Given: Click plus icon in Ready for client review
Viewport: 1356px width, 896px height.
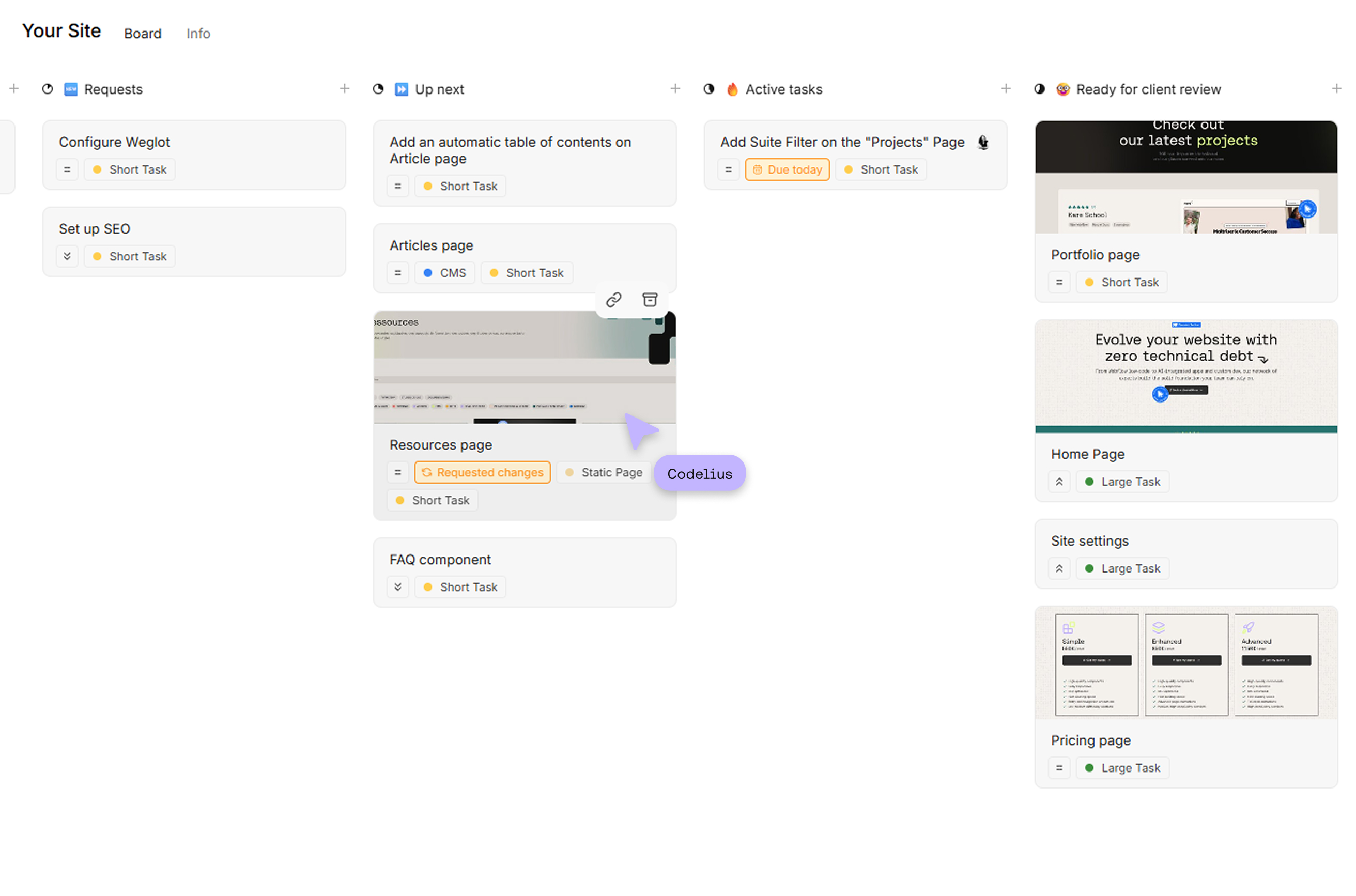Looking at the screenshot, I should coord(1335,88).
